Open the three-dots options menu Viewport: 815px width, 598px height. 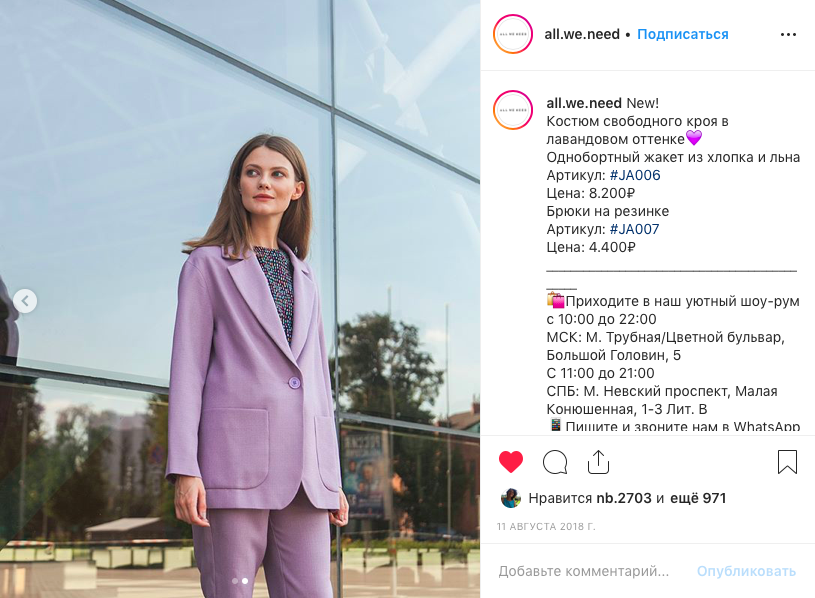(x=788, y=34)
